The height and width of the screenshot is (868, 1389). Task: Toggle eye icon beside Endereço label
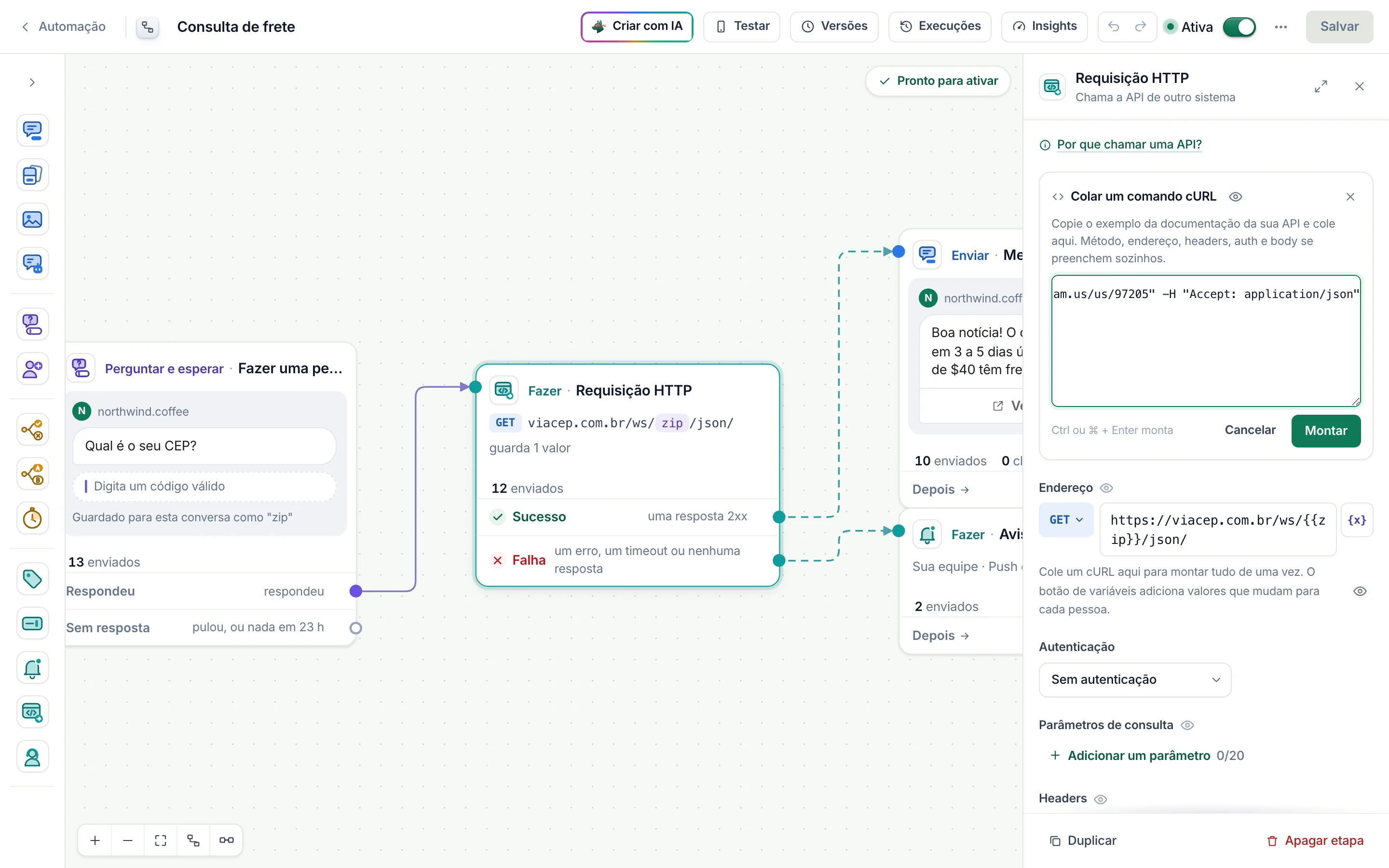(1106, 488)
